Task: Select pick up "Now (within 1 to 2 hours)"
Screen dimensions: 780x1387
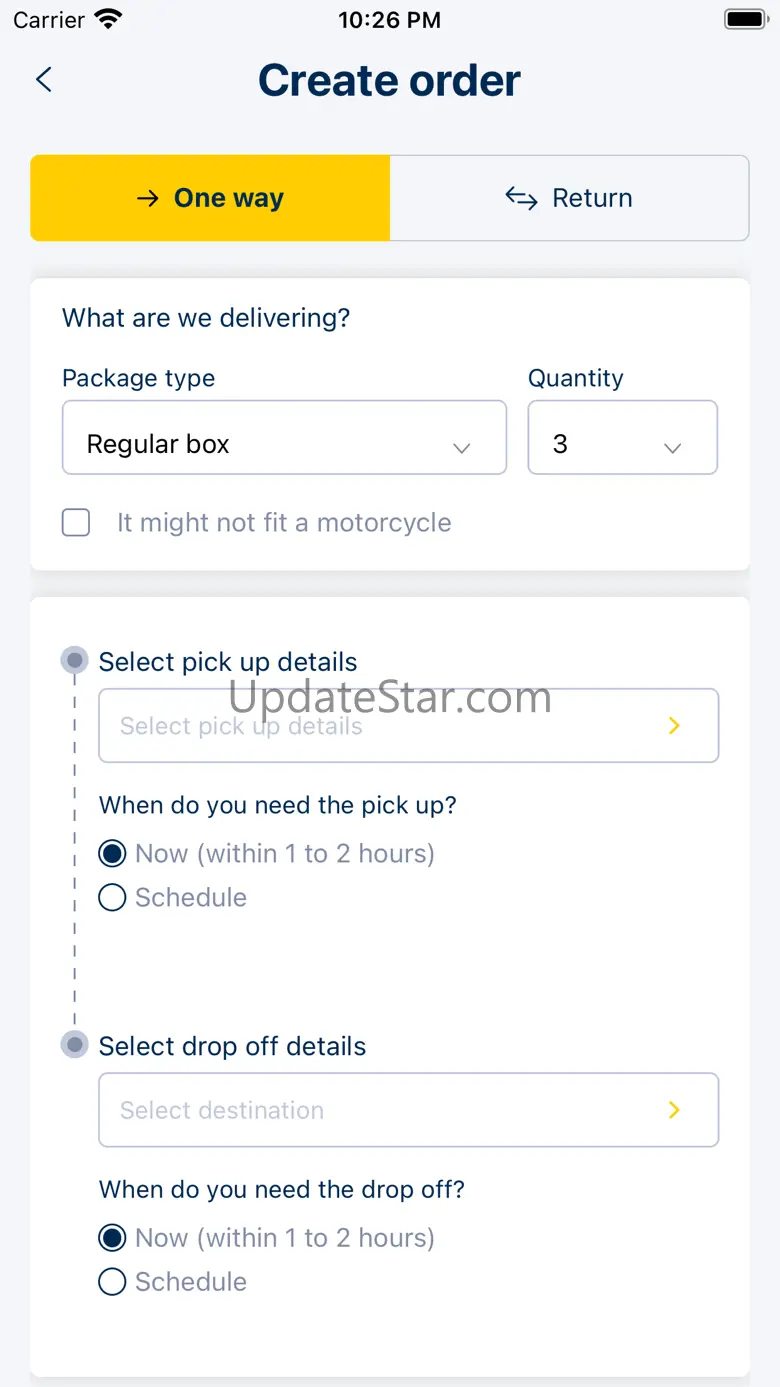Action: (112, 854)
